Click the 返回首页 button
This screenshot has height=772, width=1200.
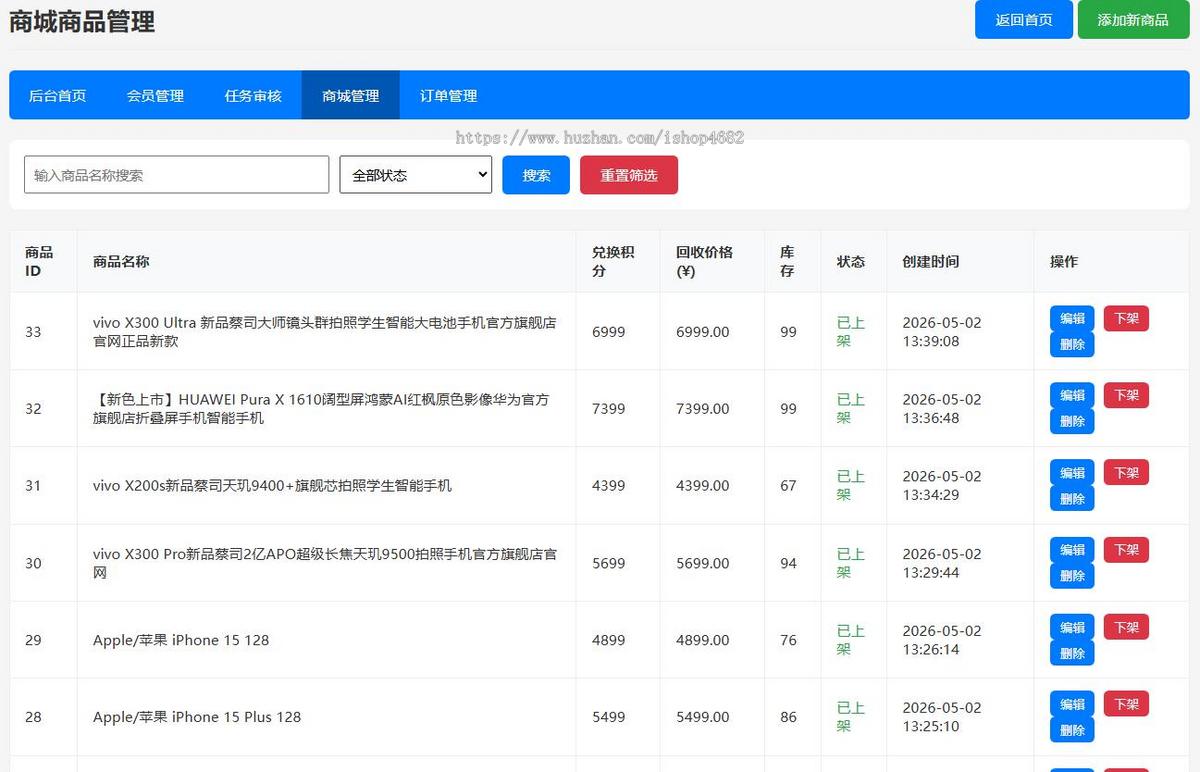1024,19
